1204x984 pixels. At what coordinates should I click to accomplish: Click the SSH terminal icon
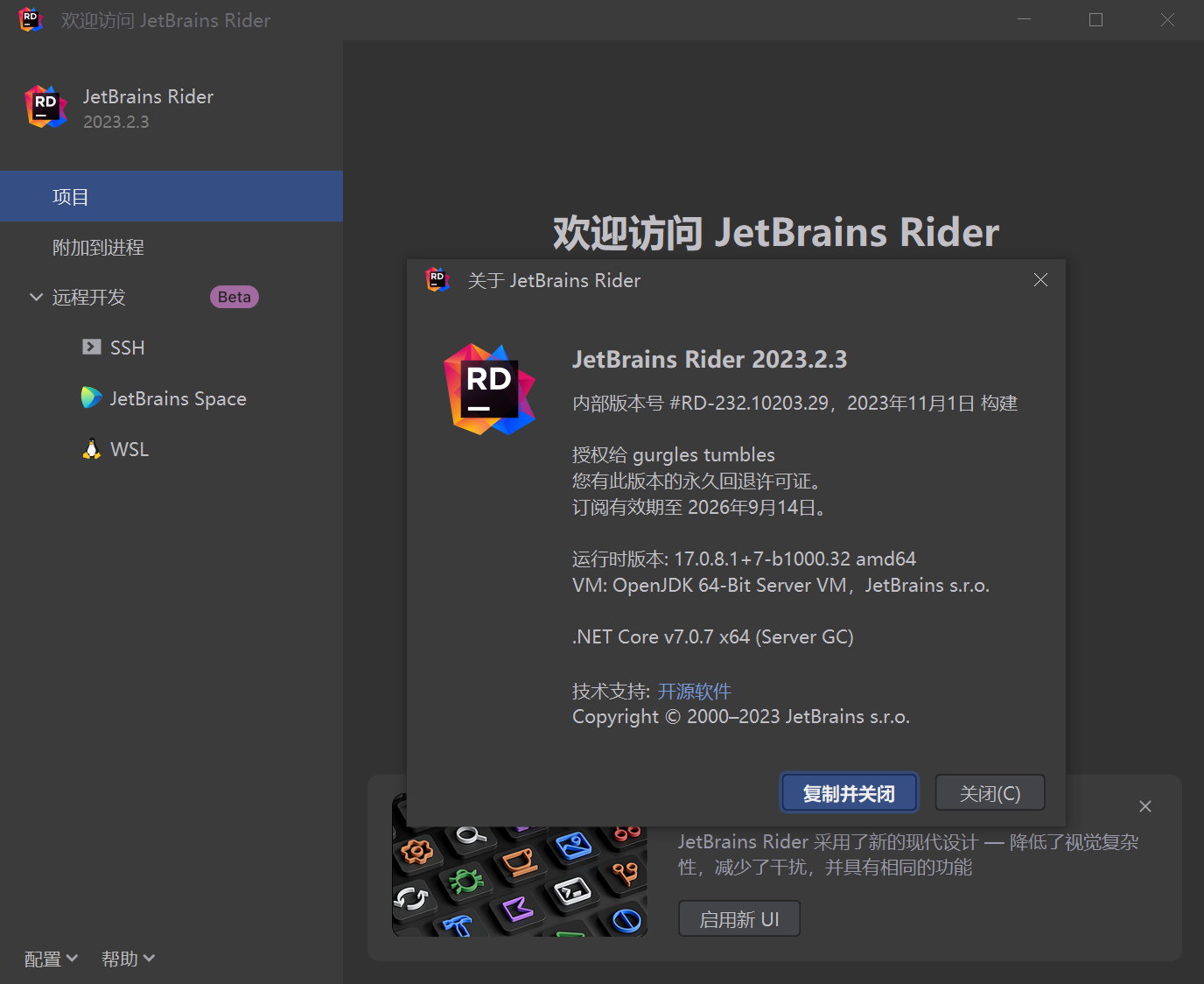(92, 347)
